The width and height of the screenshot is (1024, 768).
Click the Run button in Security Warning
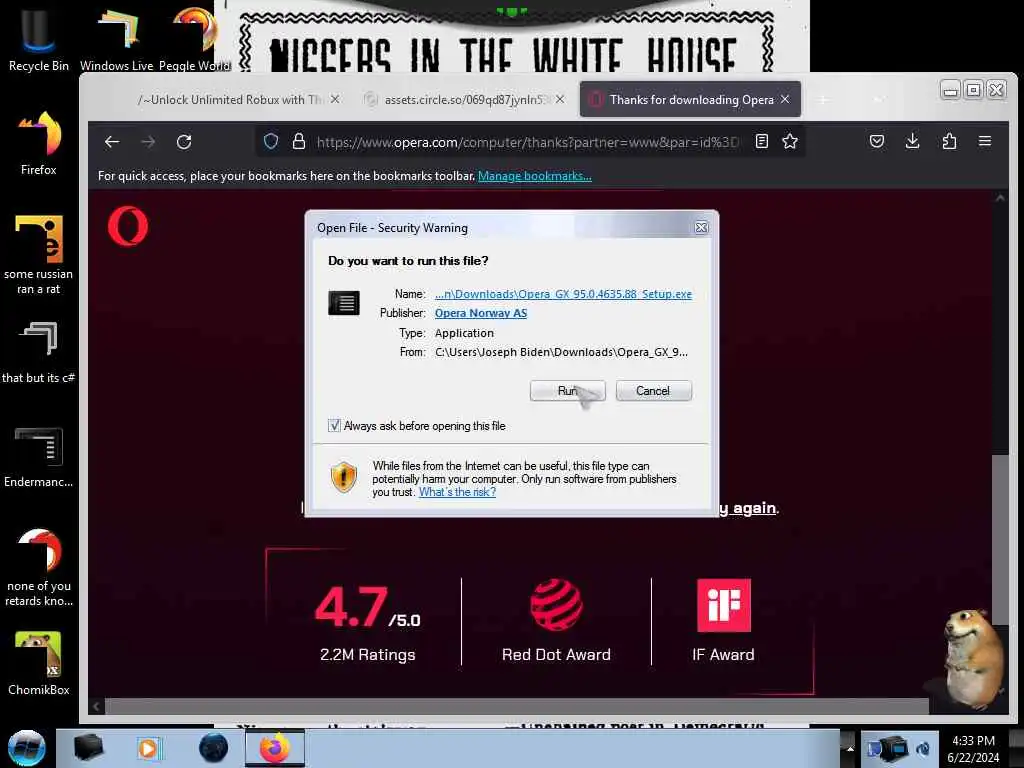[x=567, y=391]
